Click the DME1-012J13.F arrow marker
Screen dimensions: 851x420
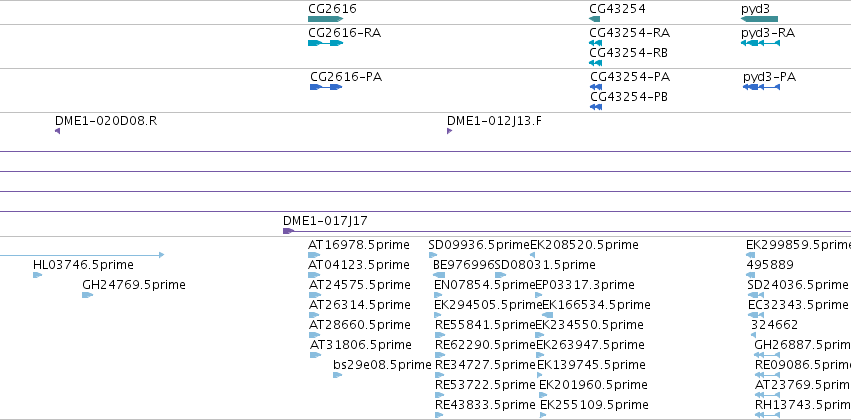tap(449, 131)
